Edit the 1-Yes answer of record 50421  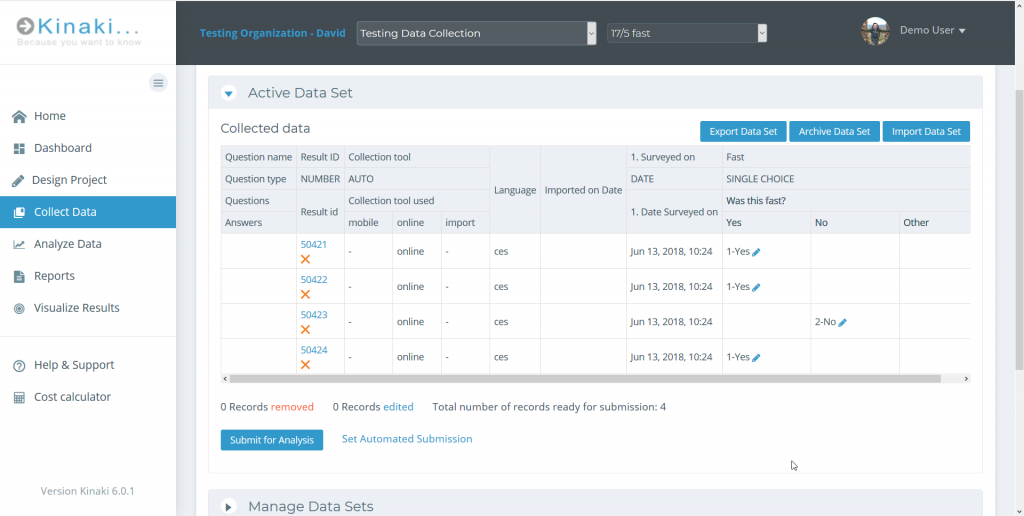[x=756, y=252]
